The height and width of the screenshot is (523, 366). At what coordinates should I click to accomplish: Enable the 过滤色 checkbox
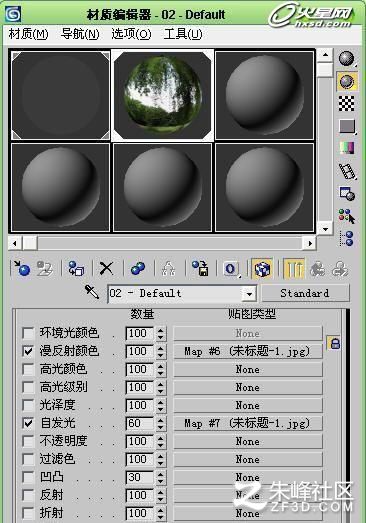(x=28, y=459)
